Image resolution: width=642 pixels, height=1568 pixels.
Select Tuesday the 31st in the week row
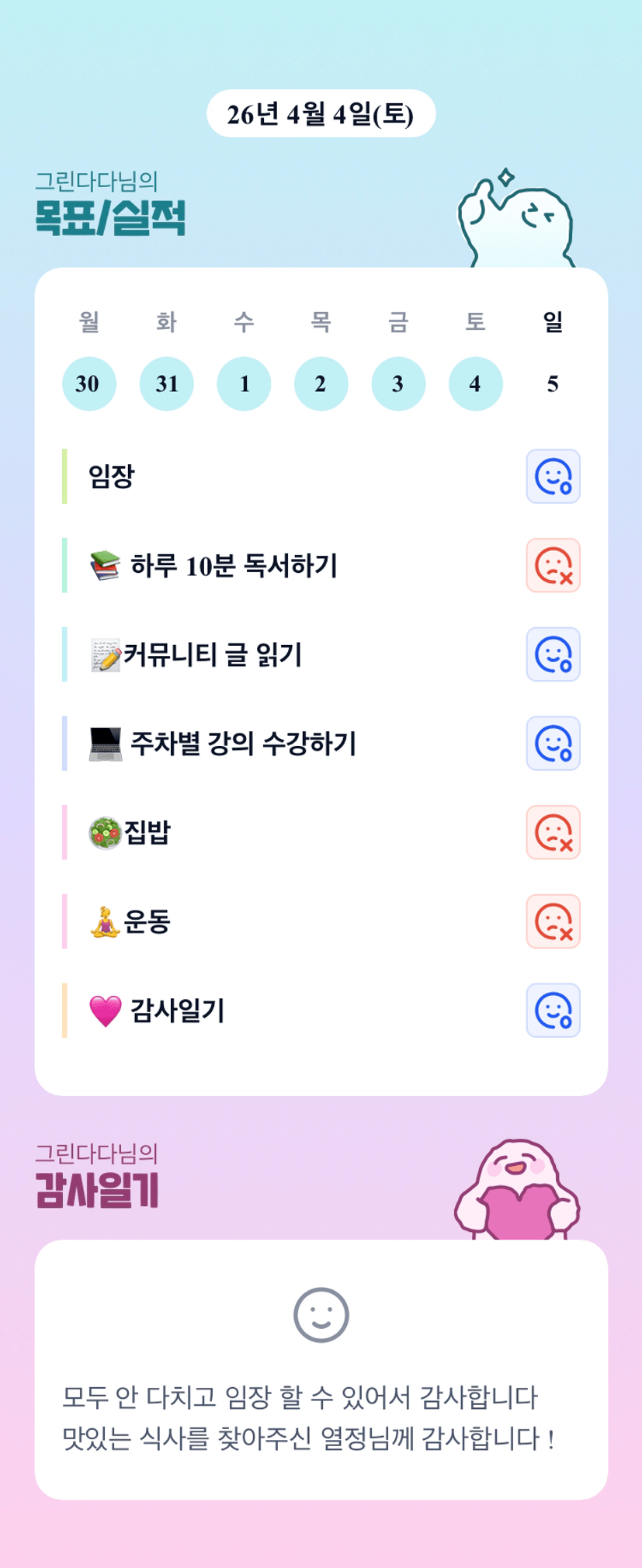(167, 383)
